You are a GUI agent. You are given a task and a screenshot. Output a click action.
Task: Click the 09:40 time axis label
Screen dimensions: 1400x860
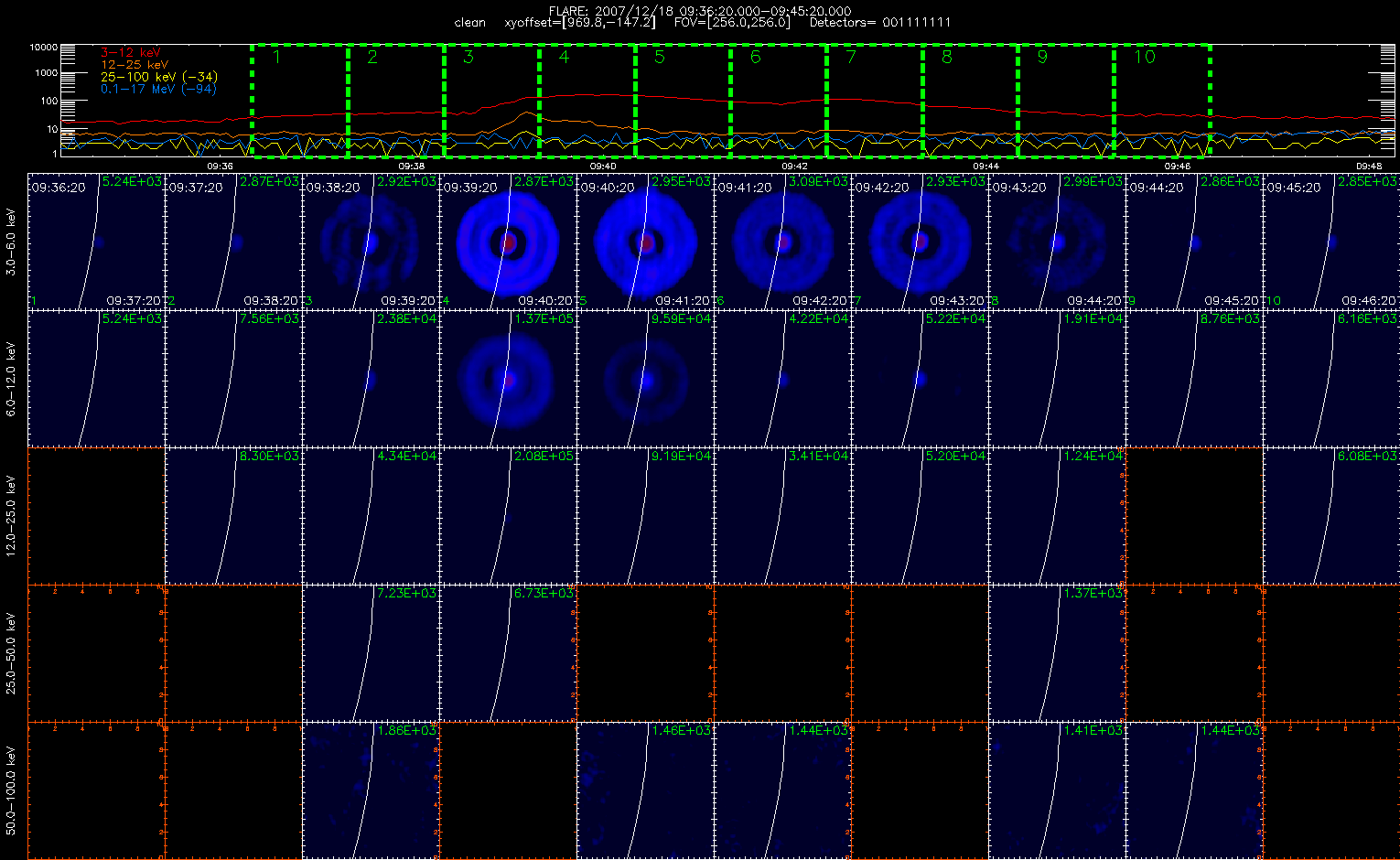click(603, 166)
